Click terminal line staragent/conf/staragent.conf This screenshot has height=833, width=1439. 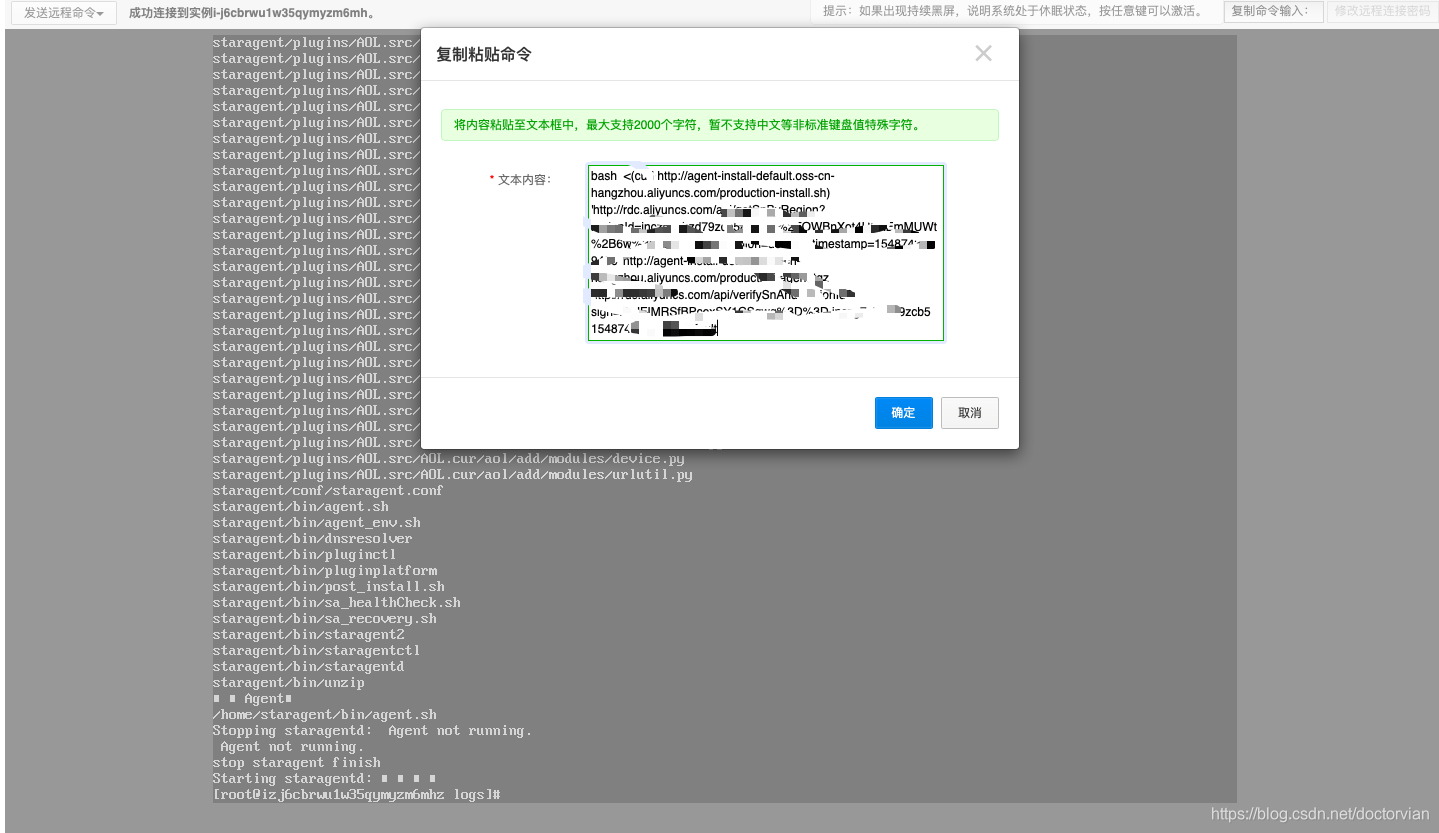coord(328,491)
